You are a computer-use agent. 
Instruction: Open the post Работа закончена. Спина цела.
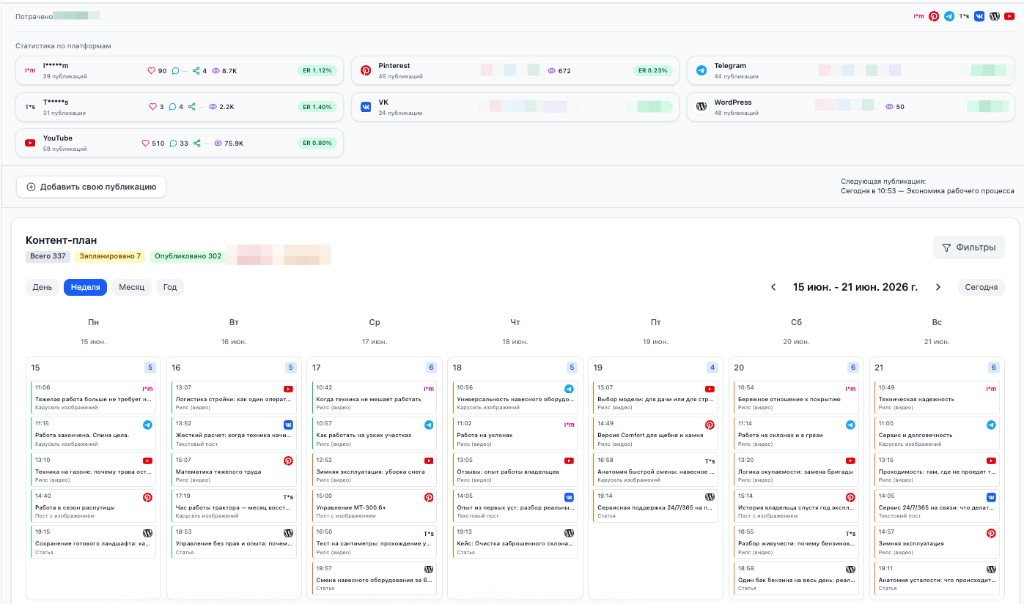pos(93,434)
